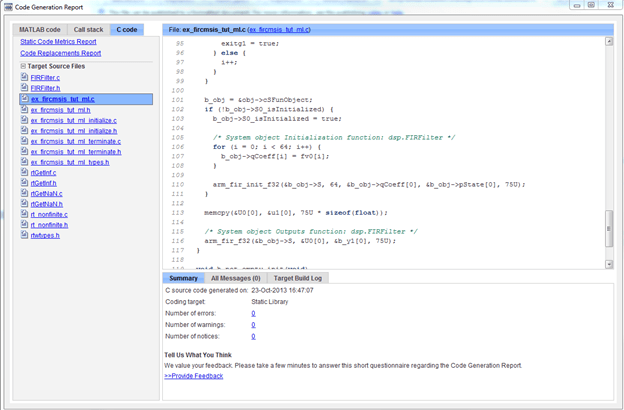Show the All Messages (0) tab
The image size is (624, 410).
click(235, 277)
